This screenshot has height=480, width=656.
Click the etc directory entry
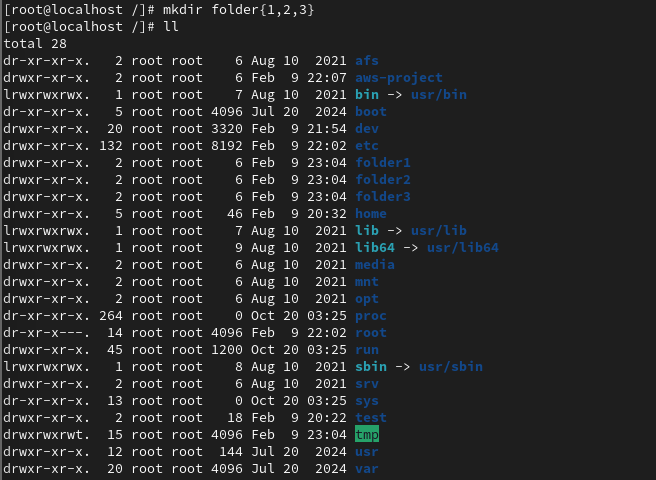click(367, 146)
